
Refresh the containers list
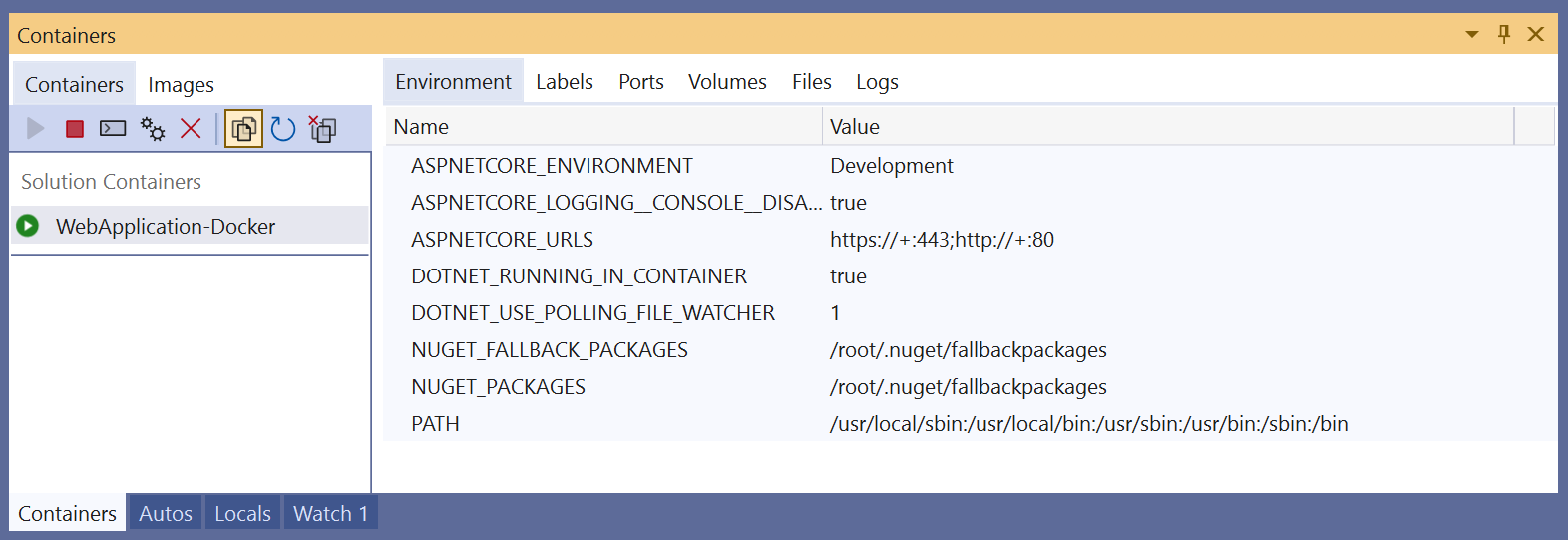[283, 129]
